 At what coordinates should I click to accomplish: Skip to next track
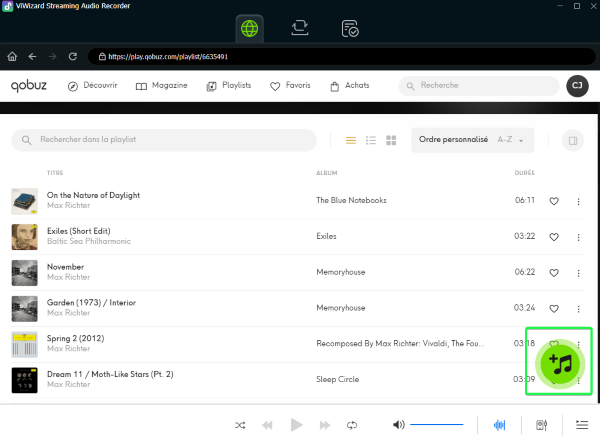[x=324, y=425]
